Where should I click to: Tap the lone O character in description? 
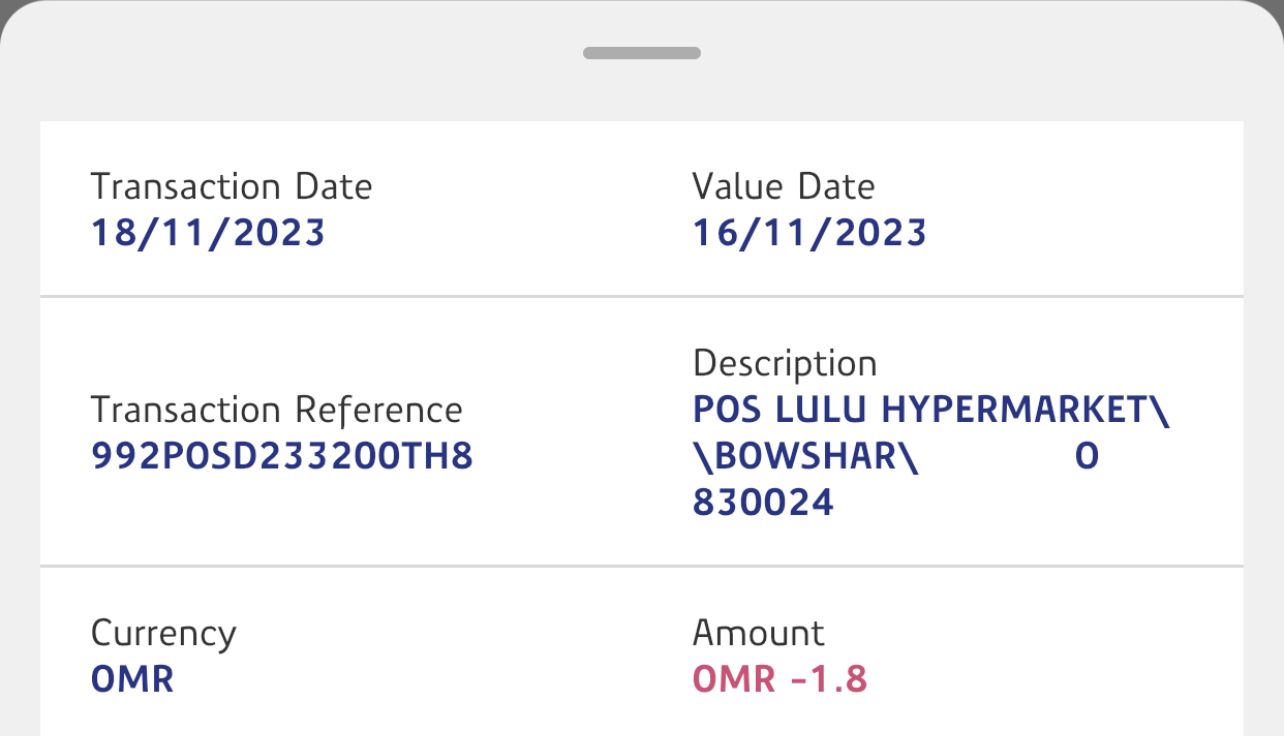click(x=1086, y=457)
